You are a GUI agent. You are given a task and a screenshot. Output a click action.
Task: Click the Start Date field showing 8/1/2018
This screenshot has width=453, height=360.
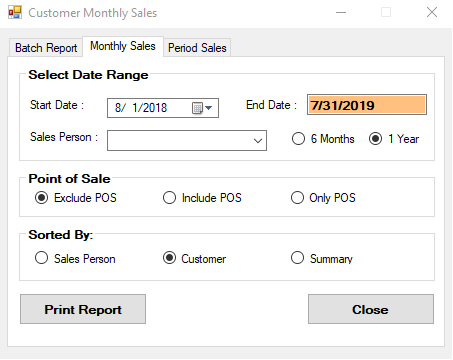(x=163, y=108)
